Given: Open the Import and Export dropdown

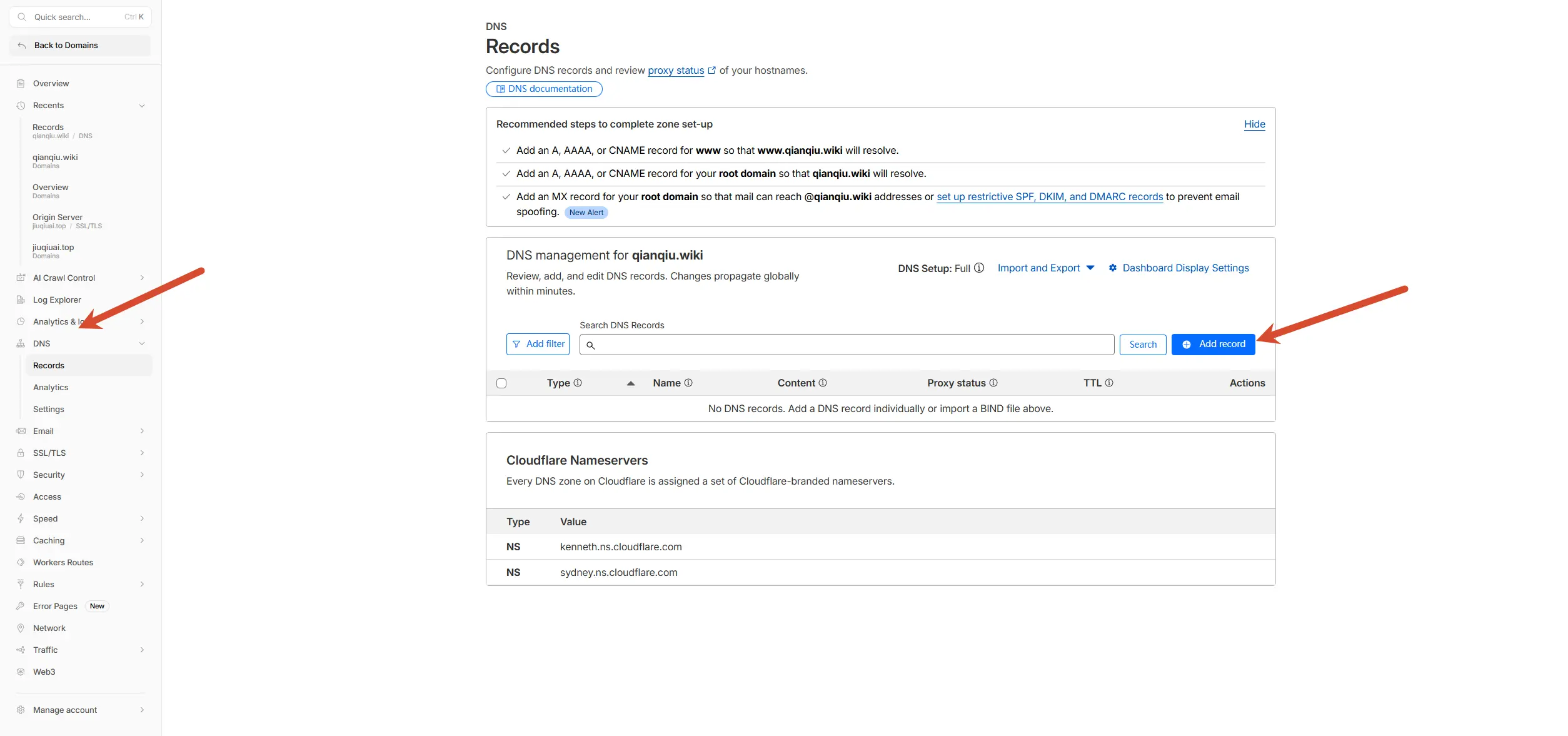Looking at the screenshot, I should (1045, 268).
